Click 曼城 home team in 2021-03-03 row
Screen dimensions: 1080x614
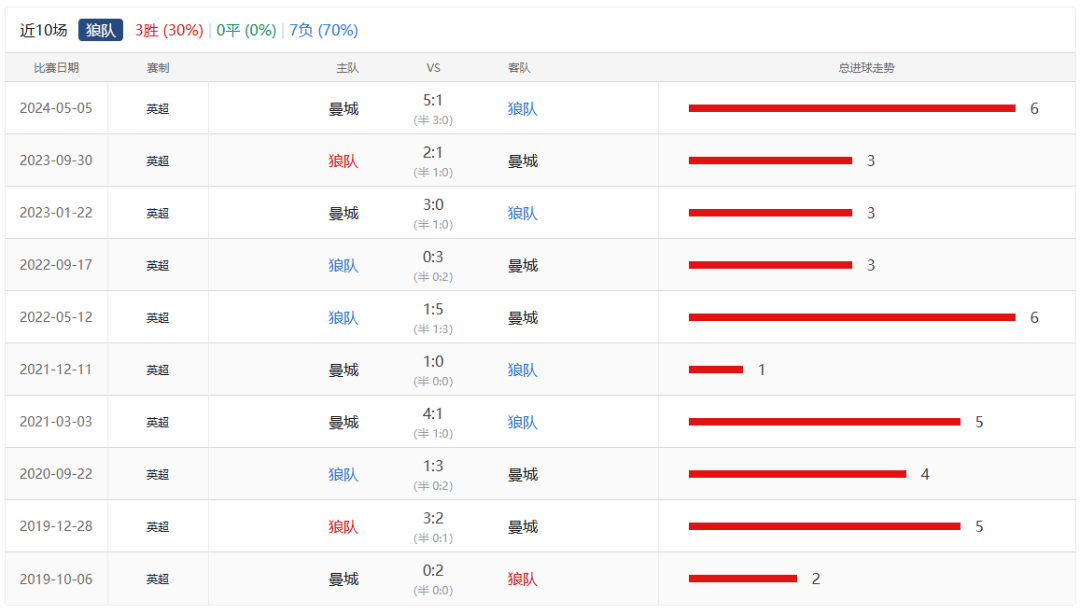343,422
